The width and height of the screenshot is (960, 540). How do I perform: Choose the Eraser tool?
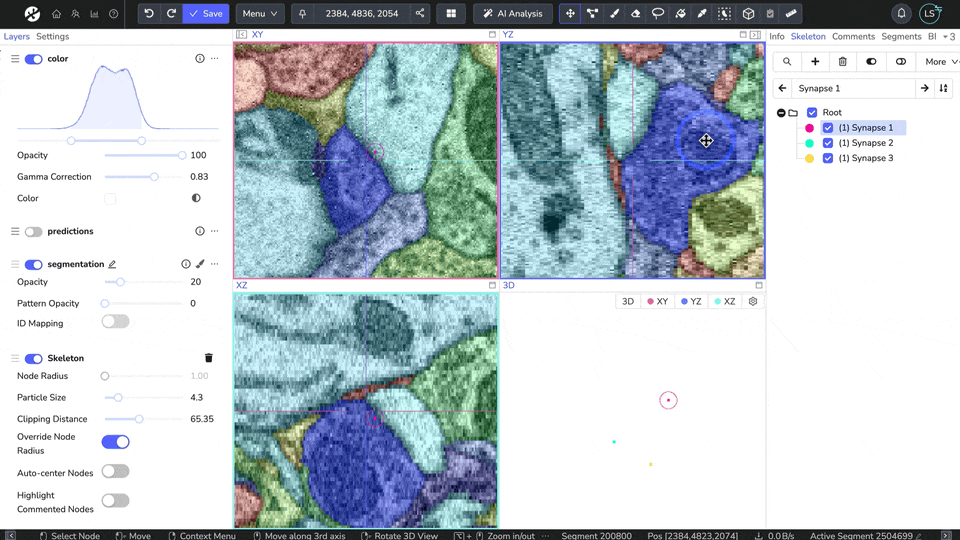636,14
